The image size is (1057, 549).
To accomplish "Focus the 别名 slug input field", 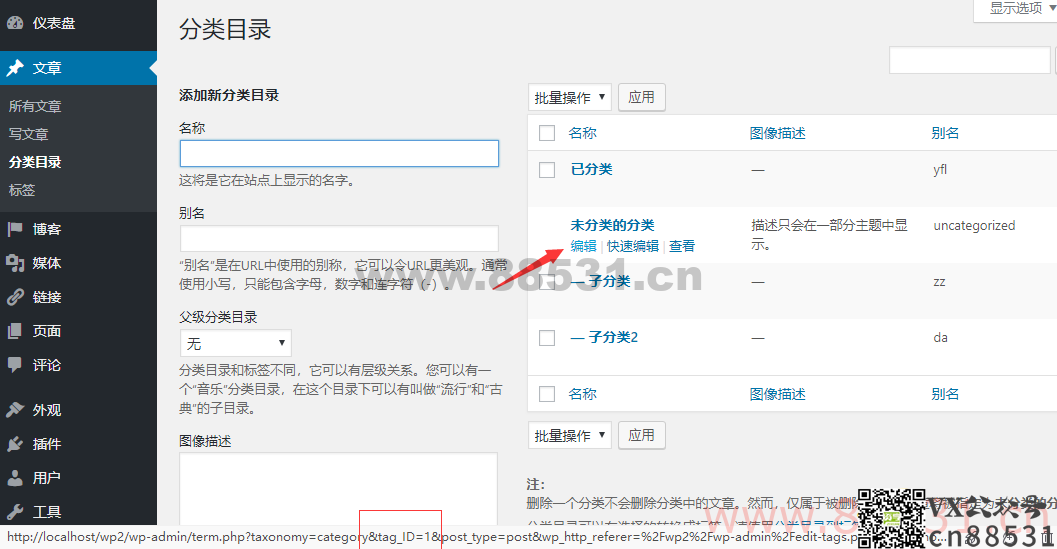I will tap(339, 239).
